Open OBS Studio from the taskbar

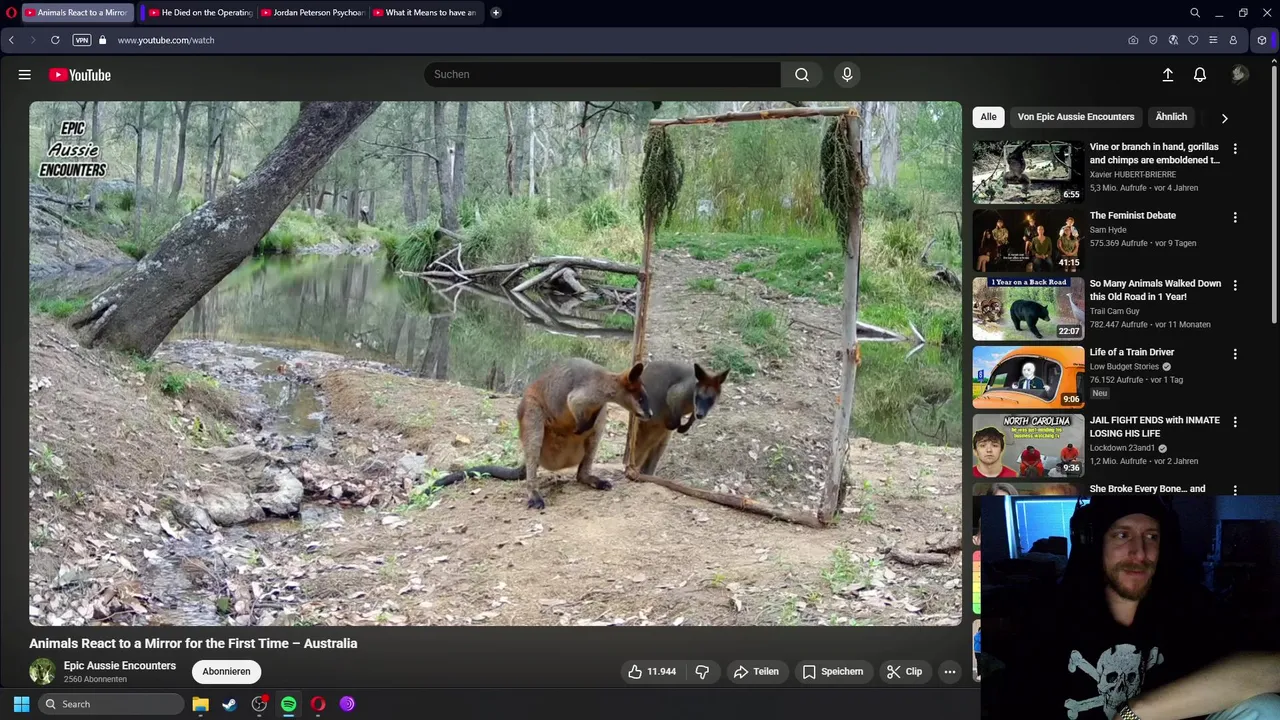point(259,704)
